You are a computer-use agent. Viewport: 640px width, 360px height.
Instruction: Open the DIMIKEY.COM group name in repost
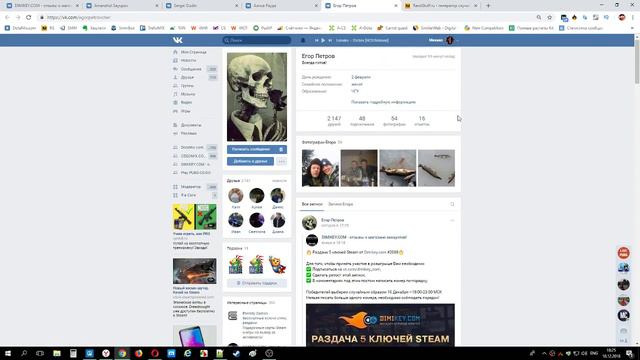point(364,237)
